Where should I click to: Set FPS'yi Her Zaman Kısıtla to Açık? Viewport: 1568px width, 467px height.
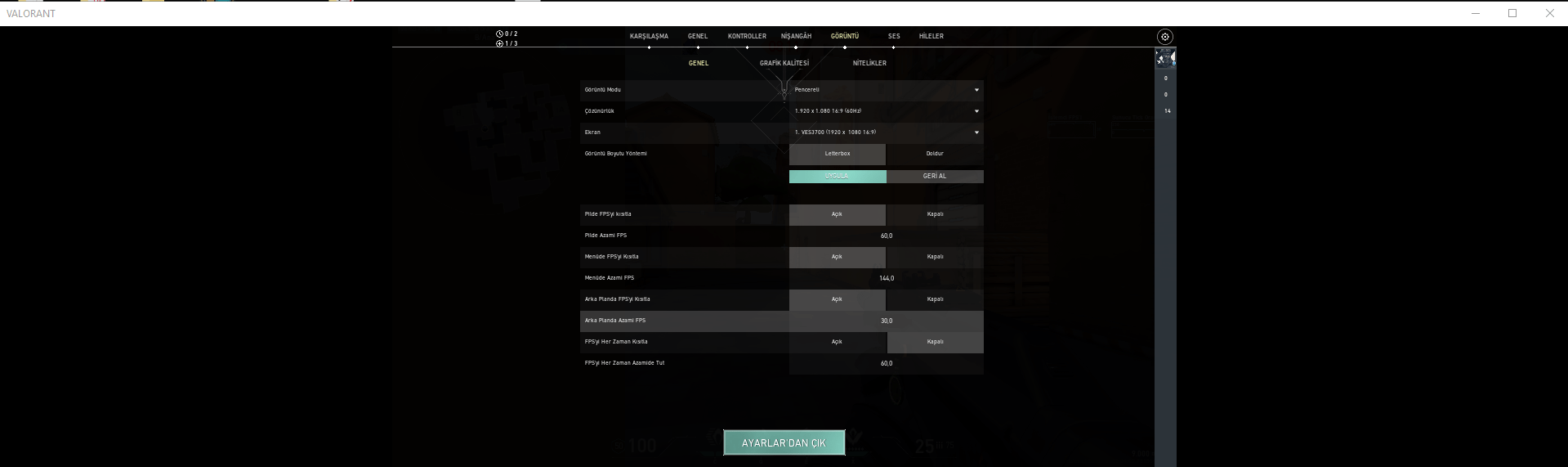click(x=838, y=342)
